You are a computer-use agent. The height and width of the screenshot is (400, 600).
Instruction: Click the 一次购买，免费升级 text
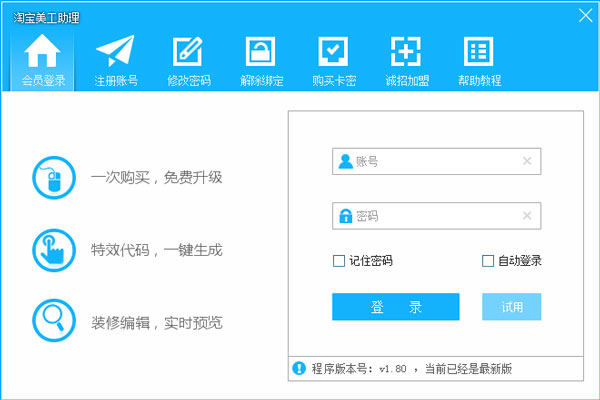coord(157,178)
